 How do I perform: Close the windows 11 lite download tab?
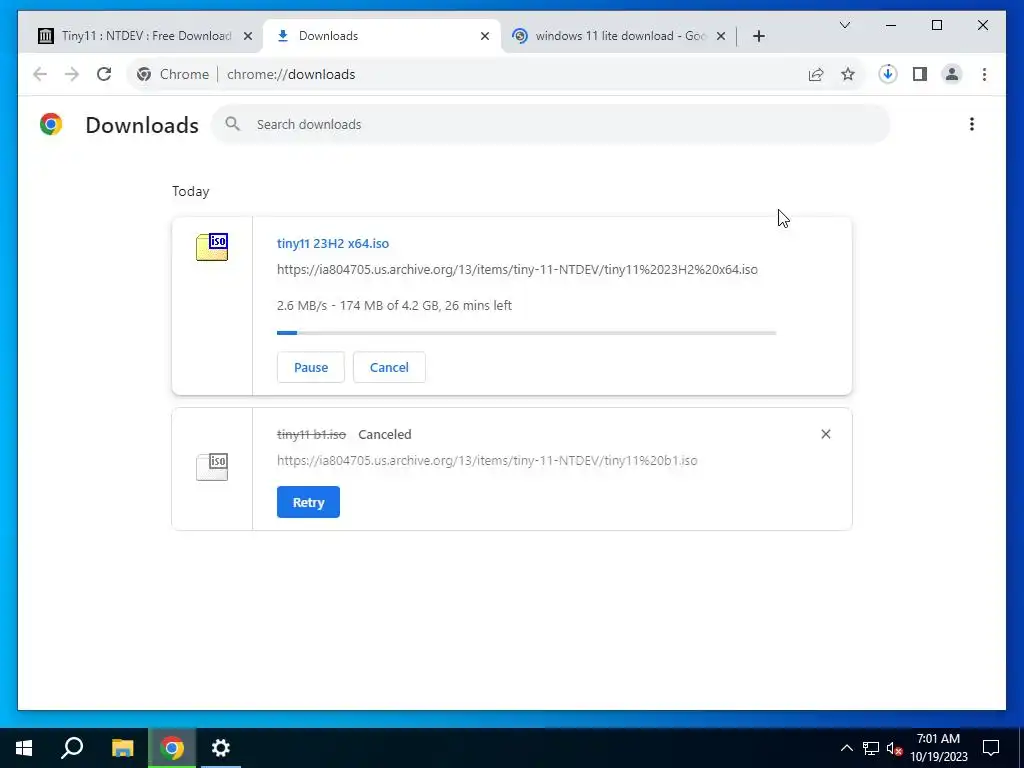point(721,37)
